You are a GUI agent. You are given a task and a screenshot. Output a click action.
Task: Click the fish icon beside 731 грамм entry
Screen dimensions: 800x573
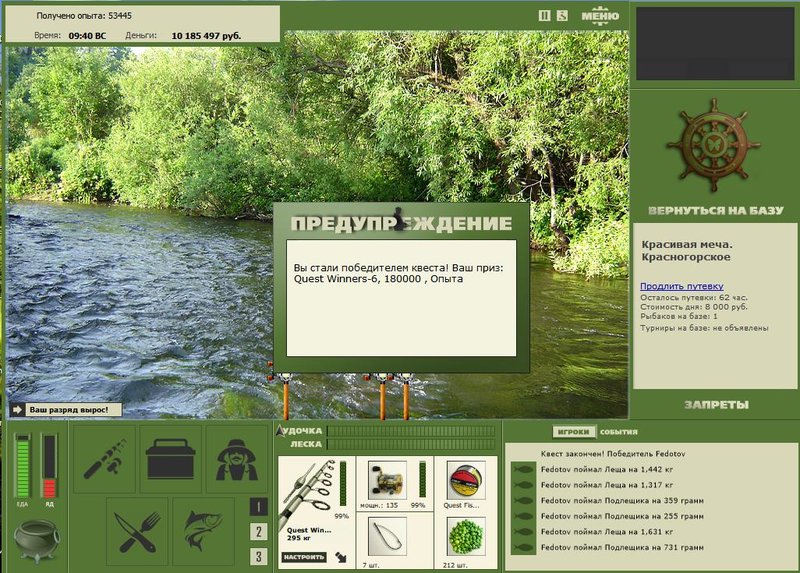click(x=523, y=547)
